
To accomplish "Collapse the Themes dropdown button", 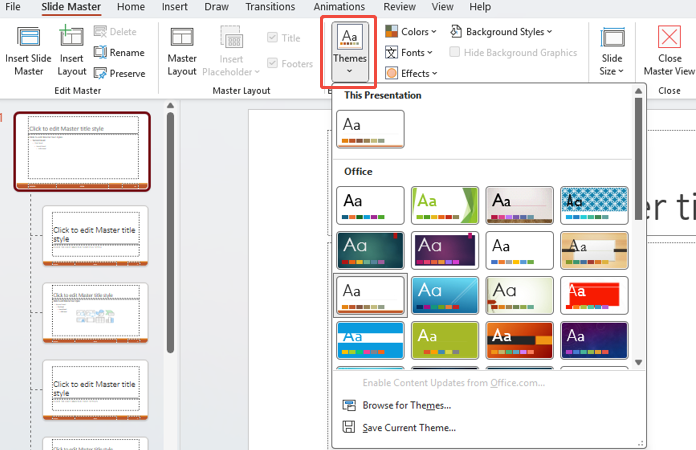I will (x=350, y=52).
